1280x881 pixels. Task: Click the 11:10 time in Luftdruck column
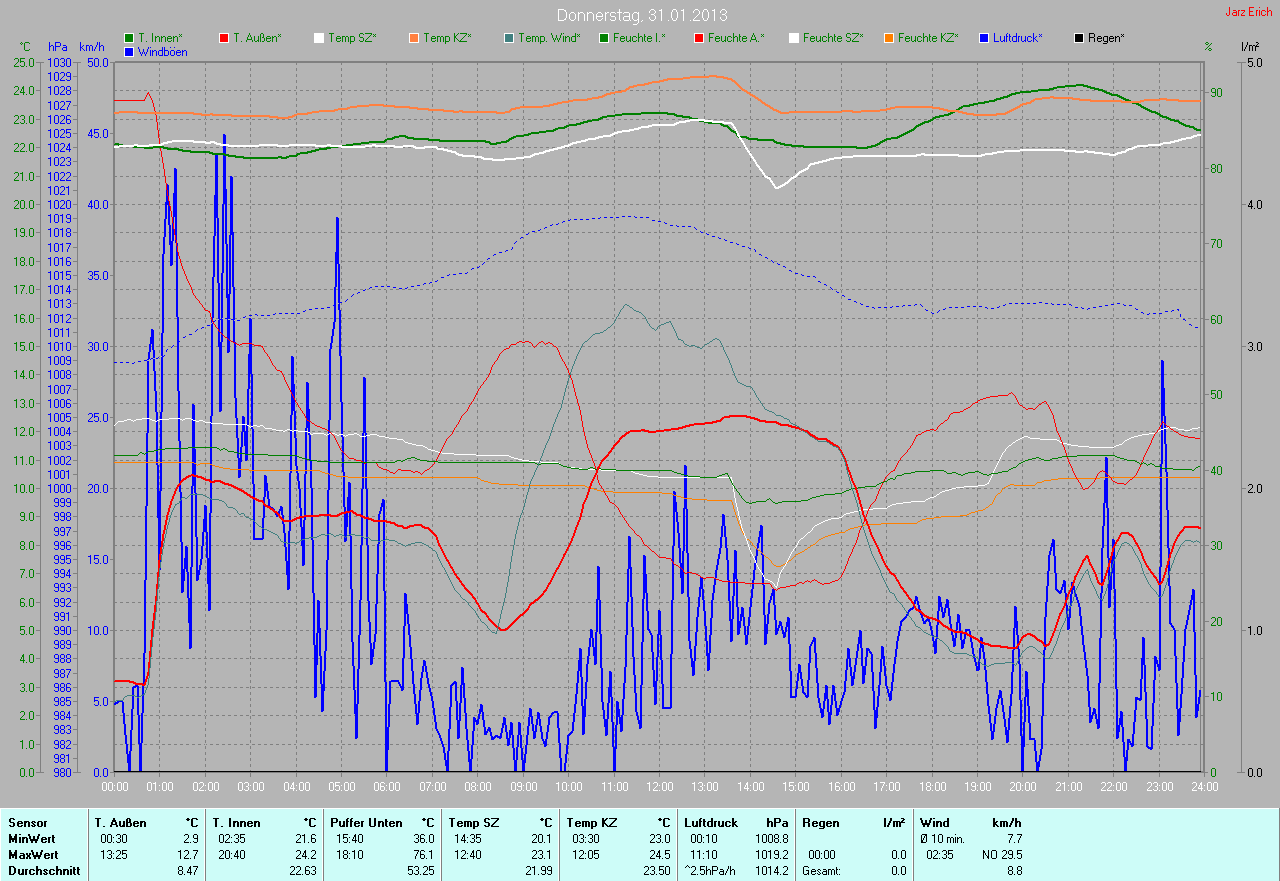point(704,855)
